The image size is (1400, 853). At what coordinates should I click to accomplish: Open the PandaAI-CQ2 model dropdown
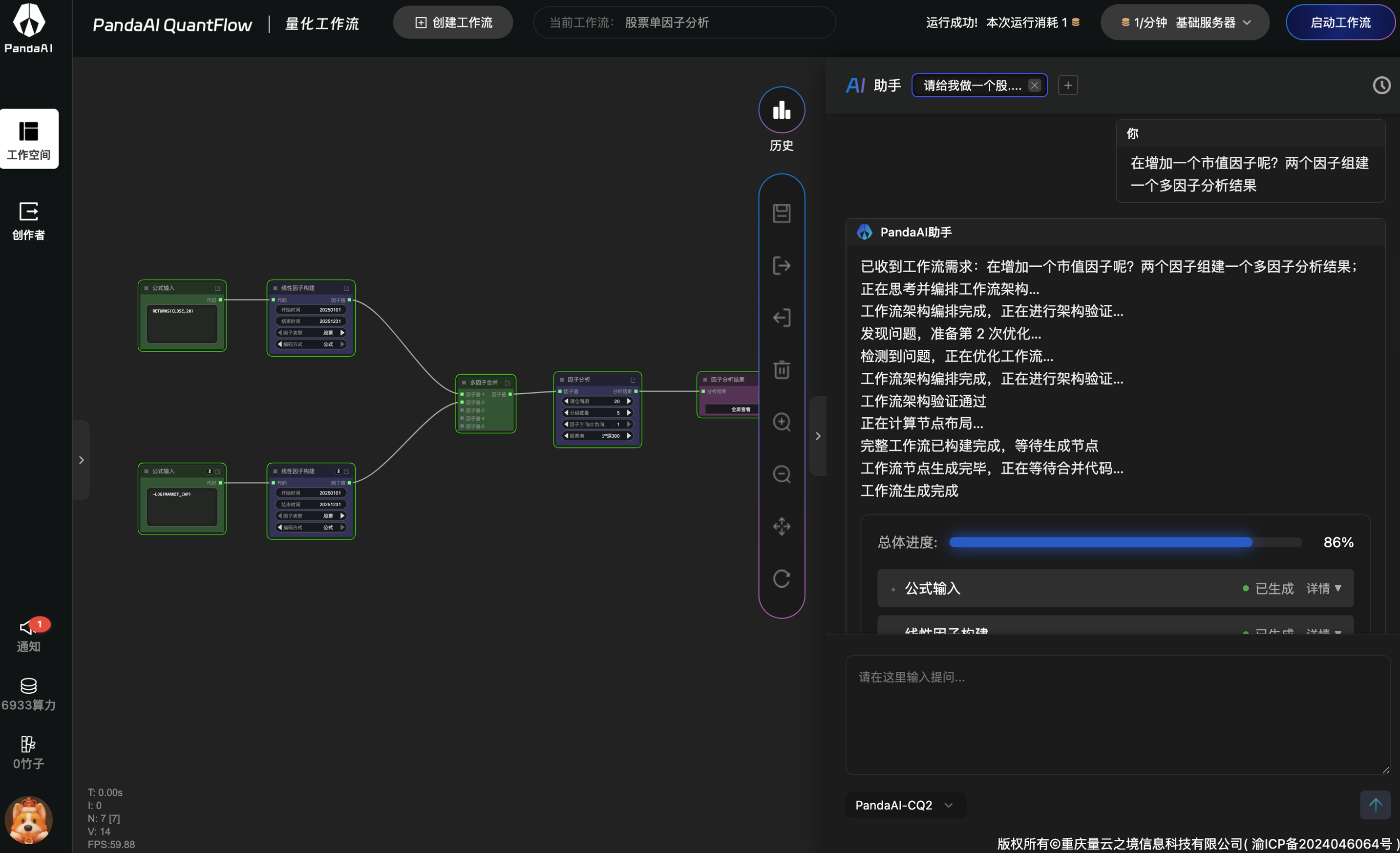906,805
